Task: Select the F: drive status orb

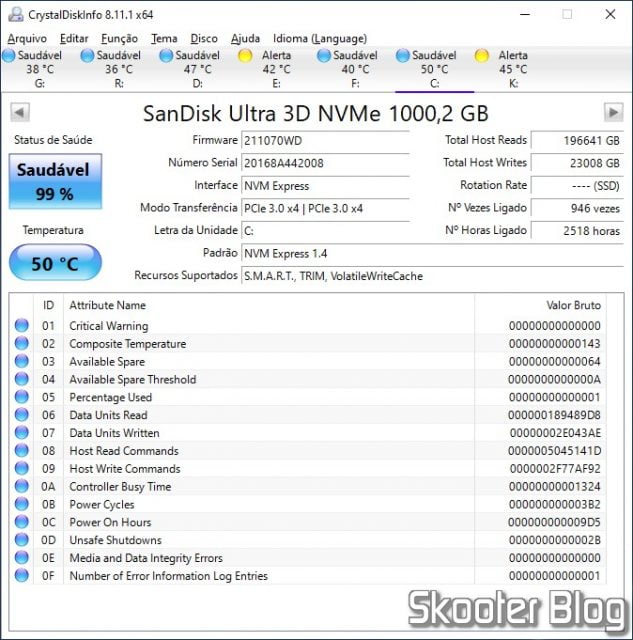Action: 324,56
